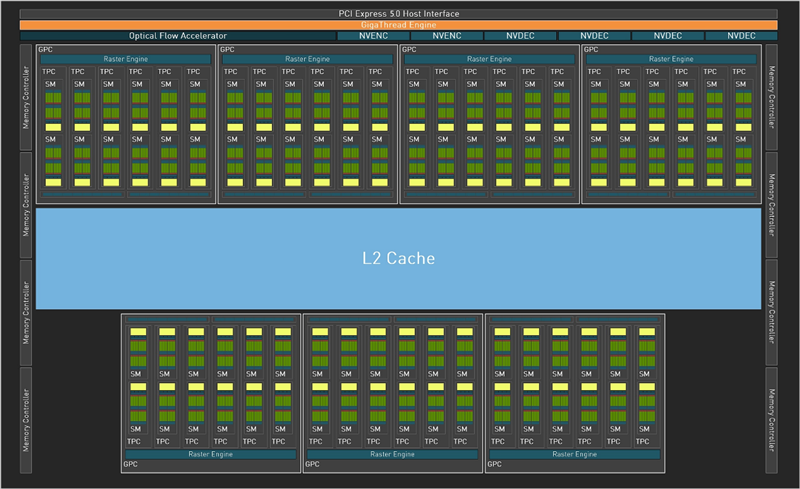The height and width of the screenshot is (489, 800).
Task: Click the GPC label of top-left cluster
Action: click(x=45, y=49)
